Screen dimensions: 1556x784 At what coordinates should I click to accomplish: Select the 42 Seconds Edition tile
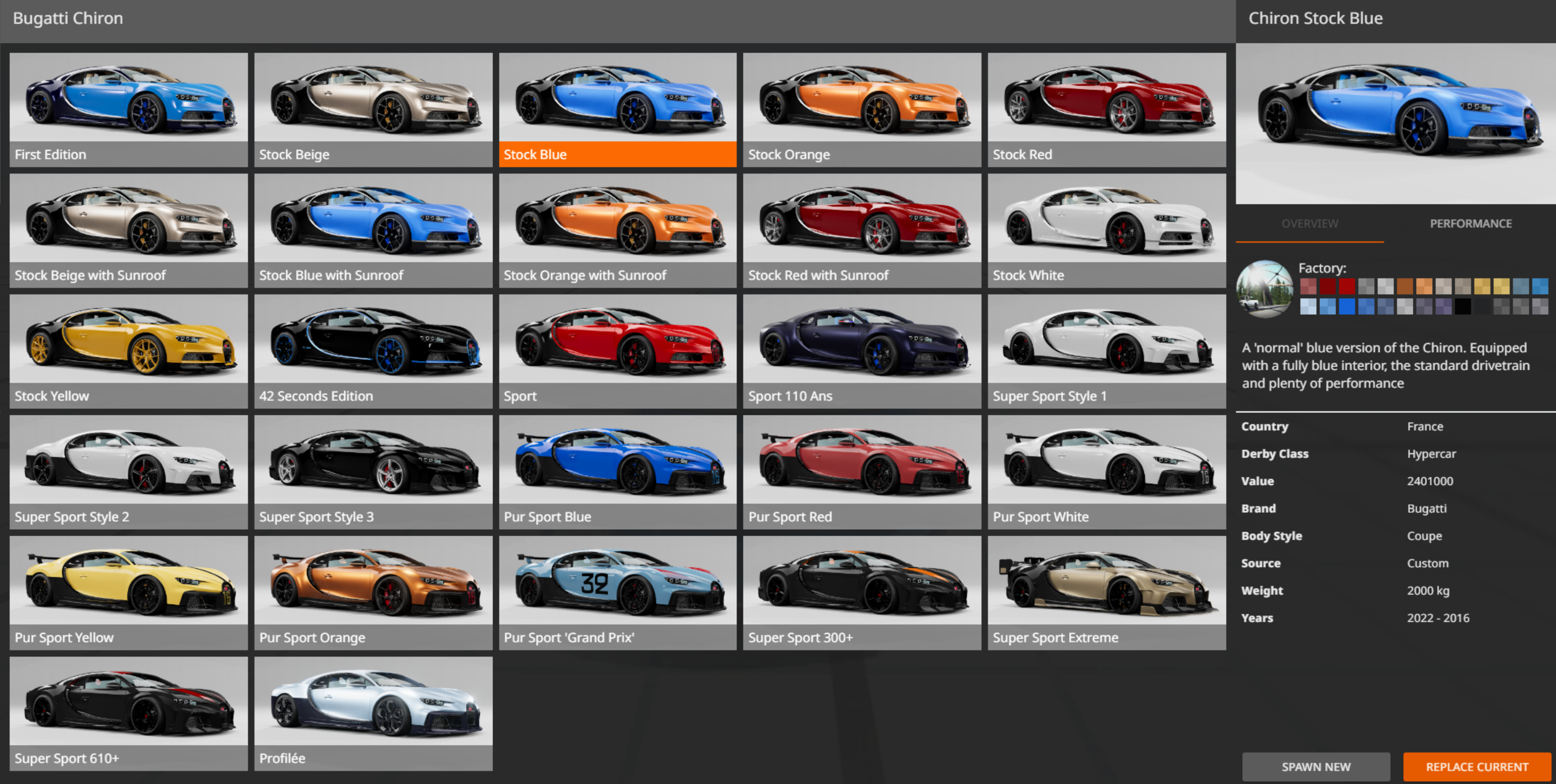pyautogui.click(x=373, y=351)
